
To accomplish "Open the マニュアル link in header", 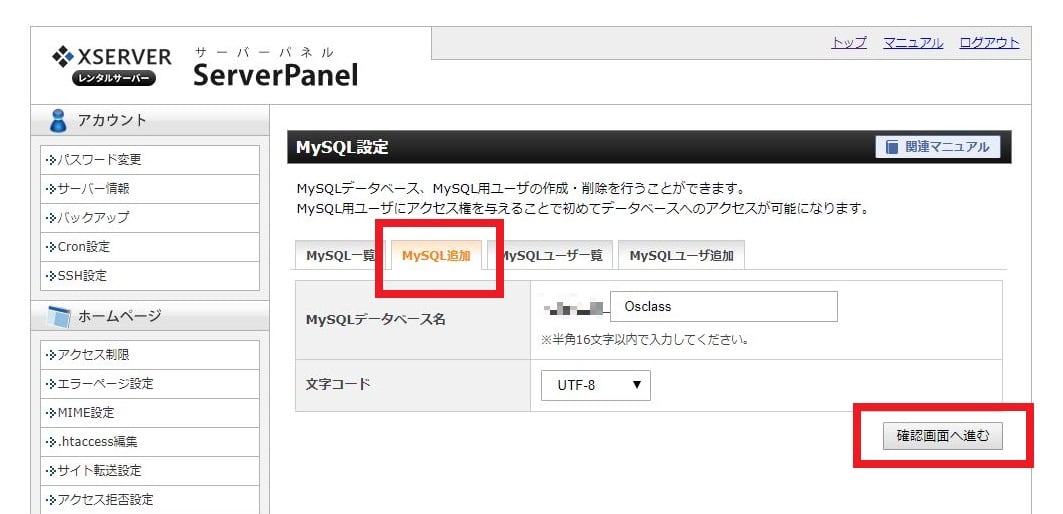I will tap(912, 43).
